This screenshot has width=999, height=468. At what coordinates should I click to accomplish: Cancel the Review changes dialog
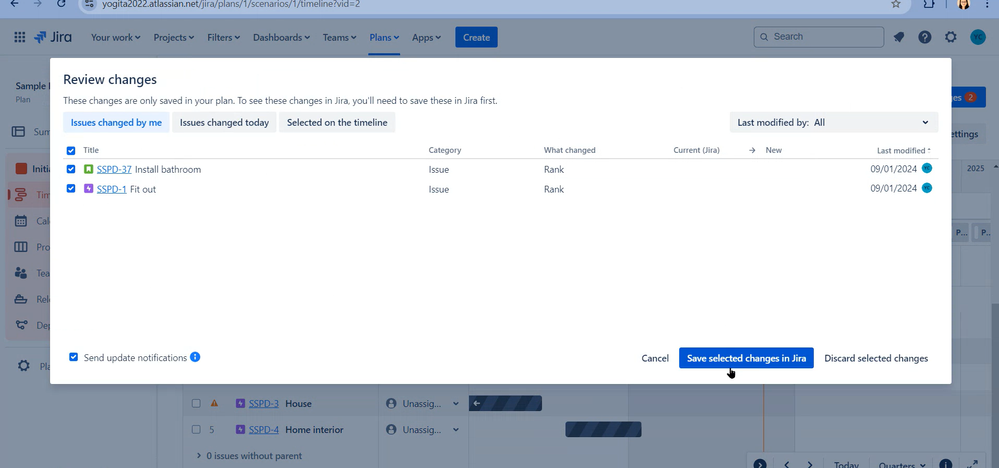coord(655,358)
